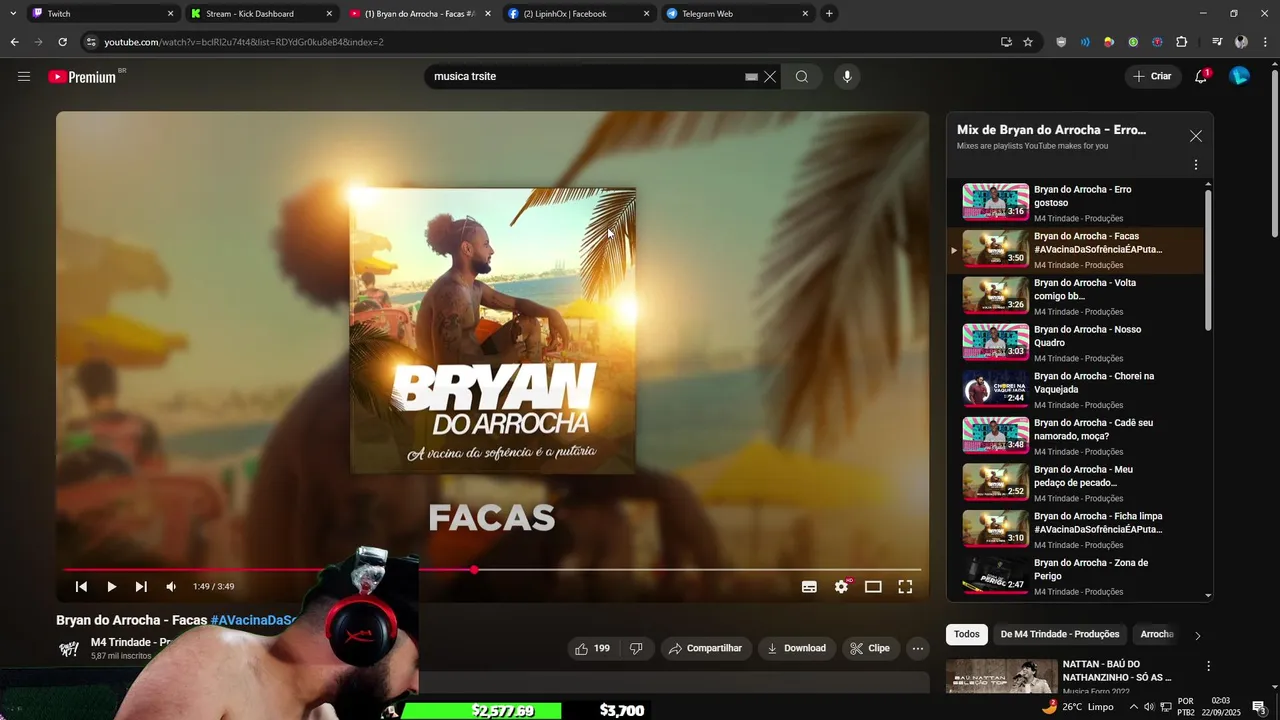
Task: Open browser extensions puzzle icon
Action: [1181, 42]
